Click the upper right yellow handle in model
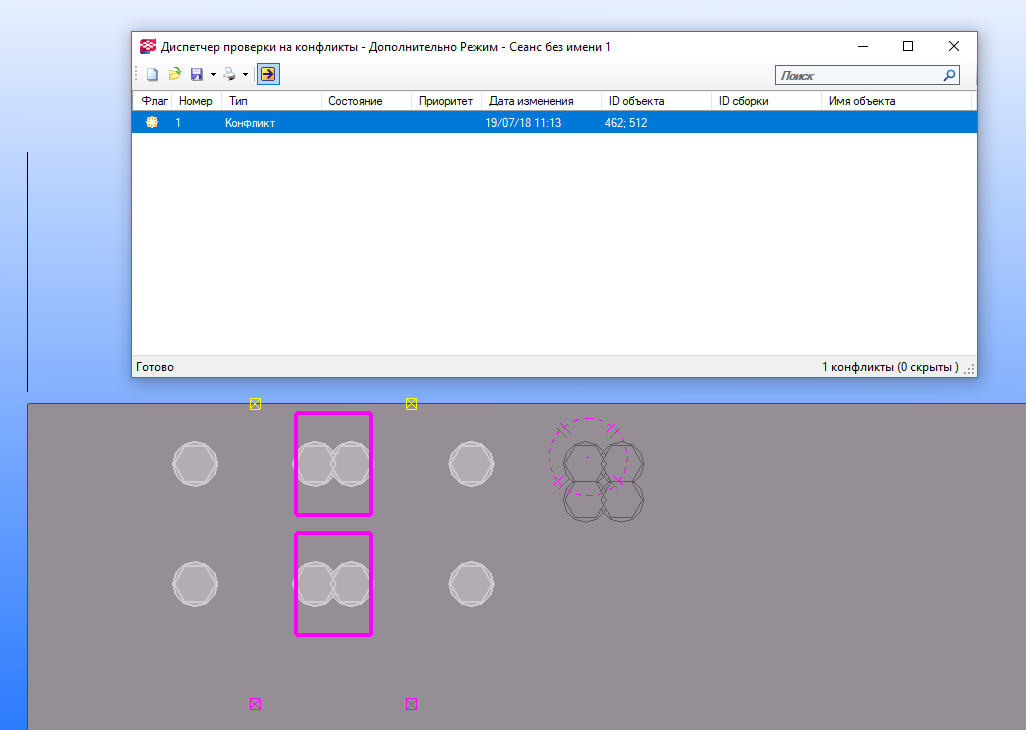The image size is (1026, 730). [412, 404]
